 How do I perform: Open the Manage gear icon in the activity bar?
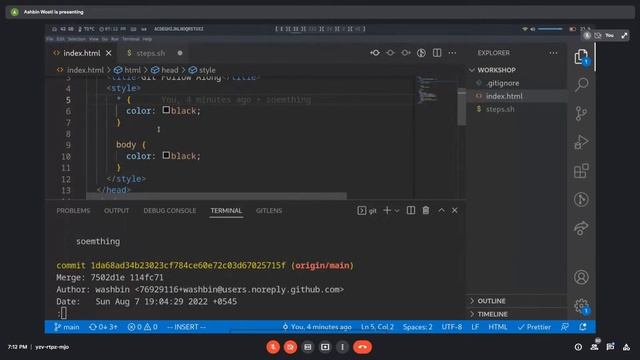581,306
